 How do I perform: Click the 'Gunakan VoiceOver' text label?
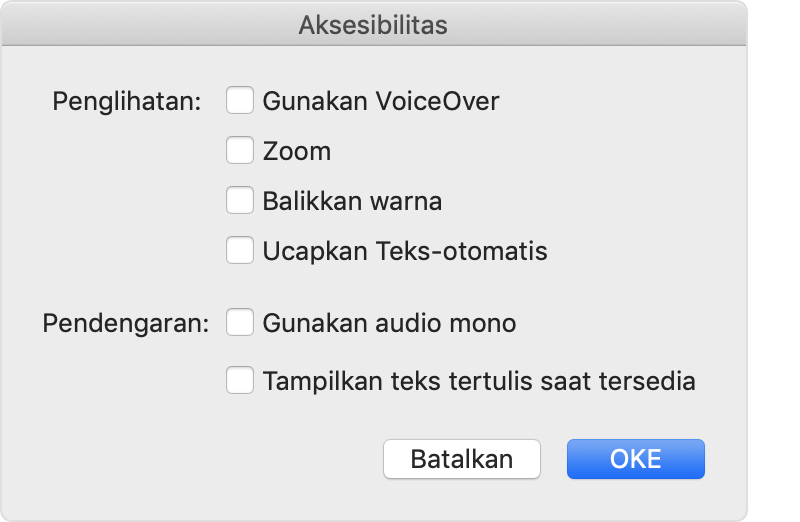tap(380, 101)
